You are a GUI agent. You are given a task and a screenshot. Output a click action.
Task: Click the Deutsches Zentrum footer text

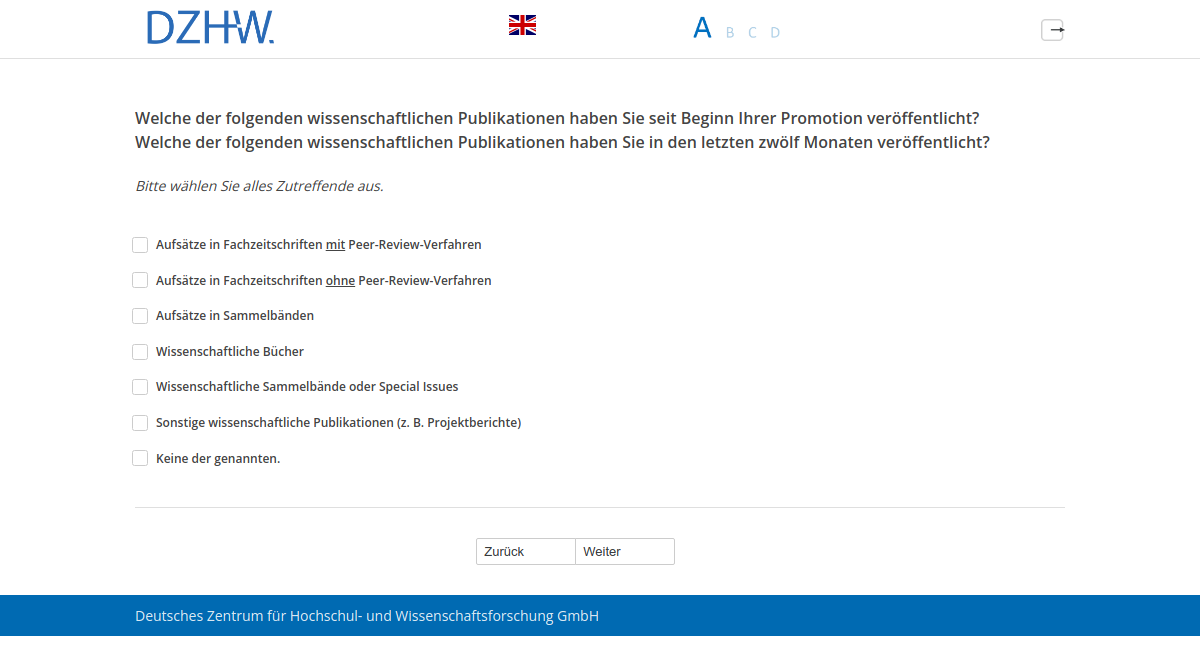tap(366, 615)
